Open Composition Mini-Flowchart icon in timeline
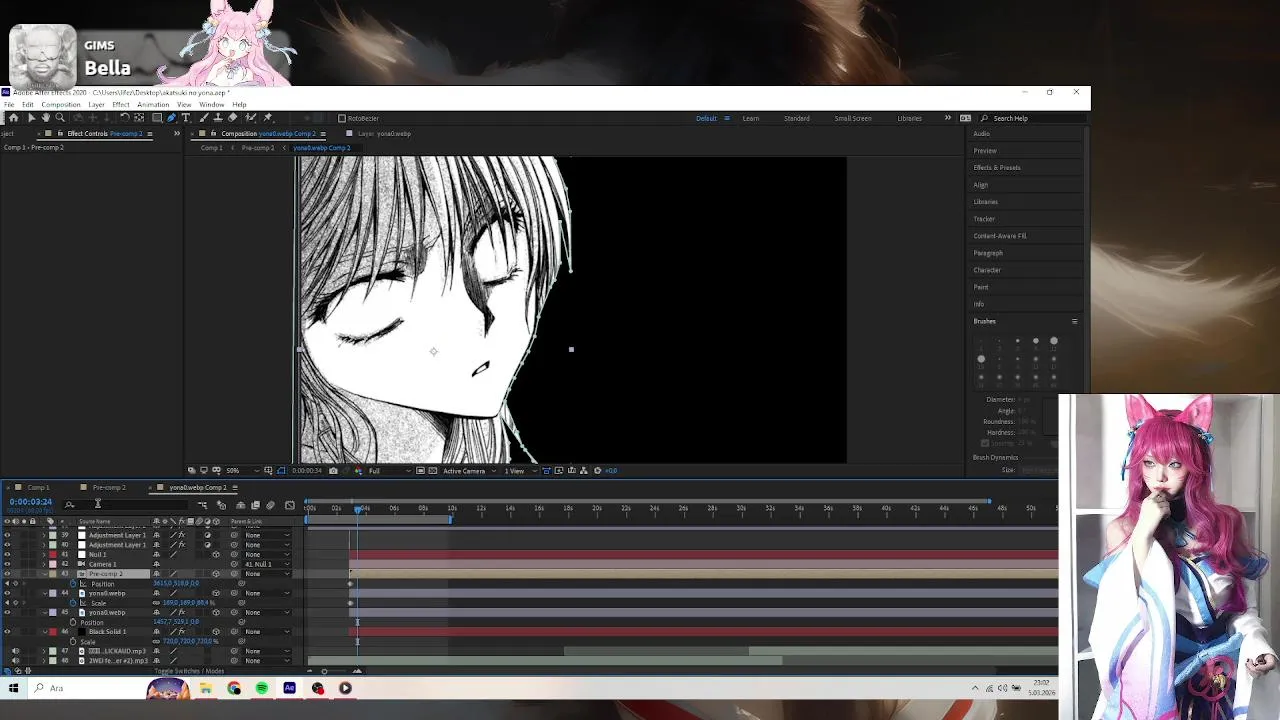The image size is (1280, 720). (202, 505)
